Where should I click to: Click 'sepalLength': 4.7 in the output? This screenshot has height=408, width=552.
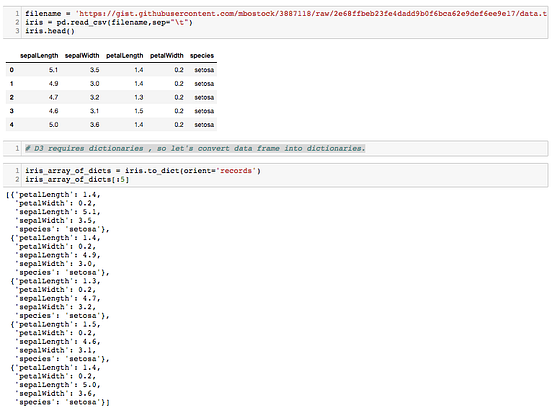coord(58,299)
